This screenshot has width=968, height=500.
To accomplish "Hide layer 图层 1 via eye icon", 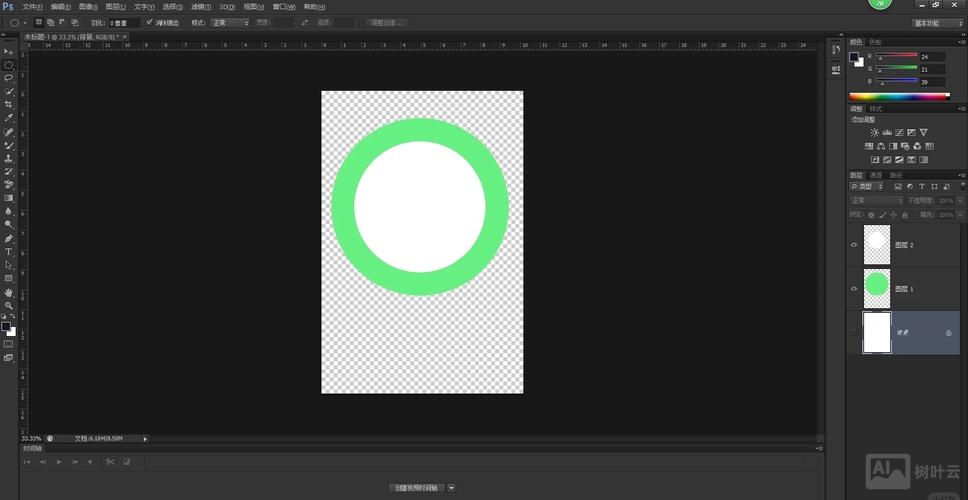I will coord(854,289).
